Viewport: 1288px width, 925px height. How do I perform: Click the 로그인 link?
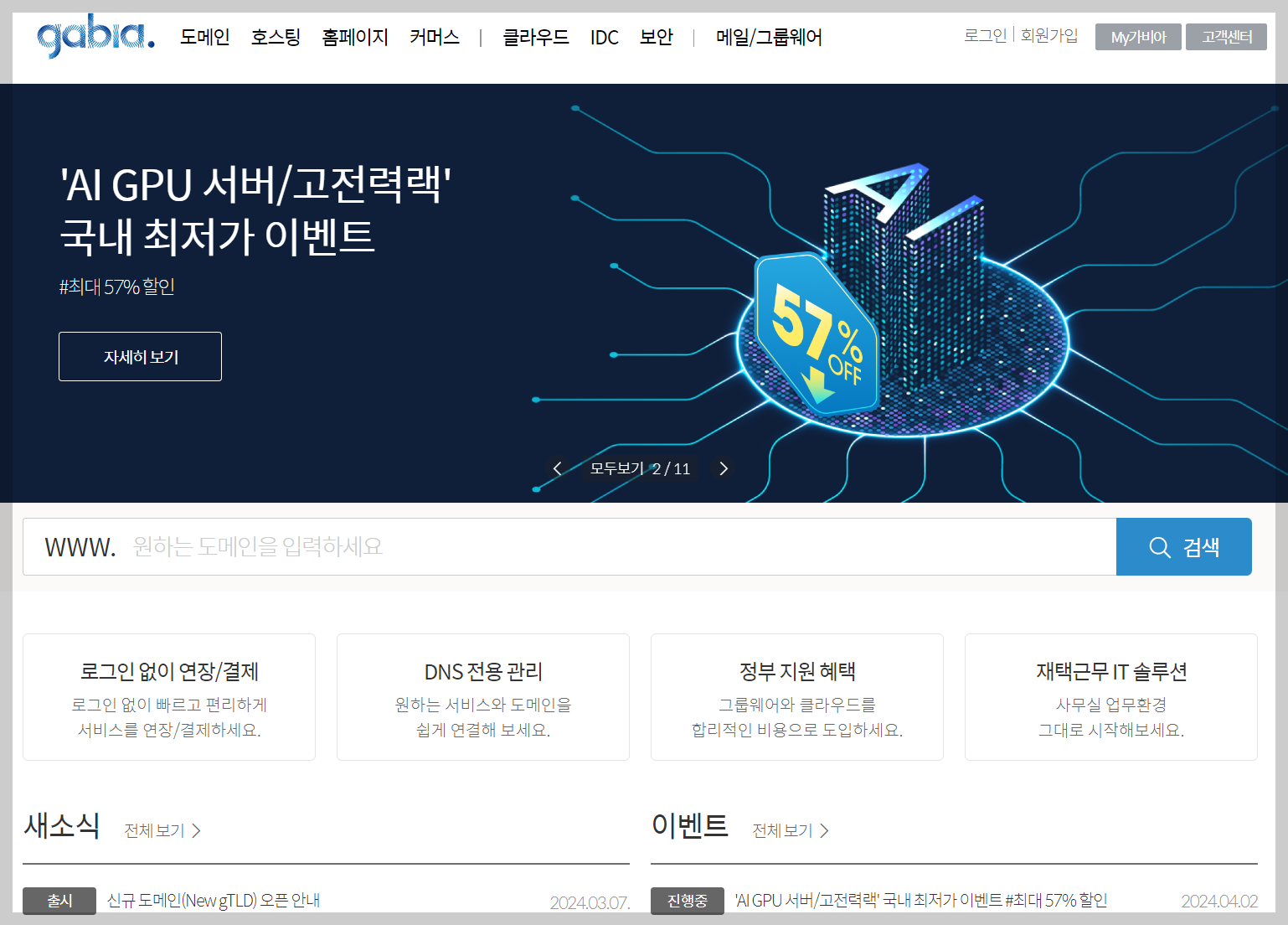[x=985, y=35]
